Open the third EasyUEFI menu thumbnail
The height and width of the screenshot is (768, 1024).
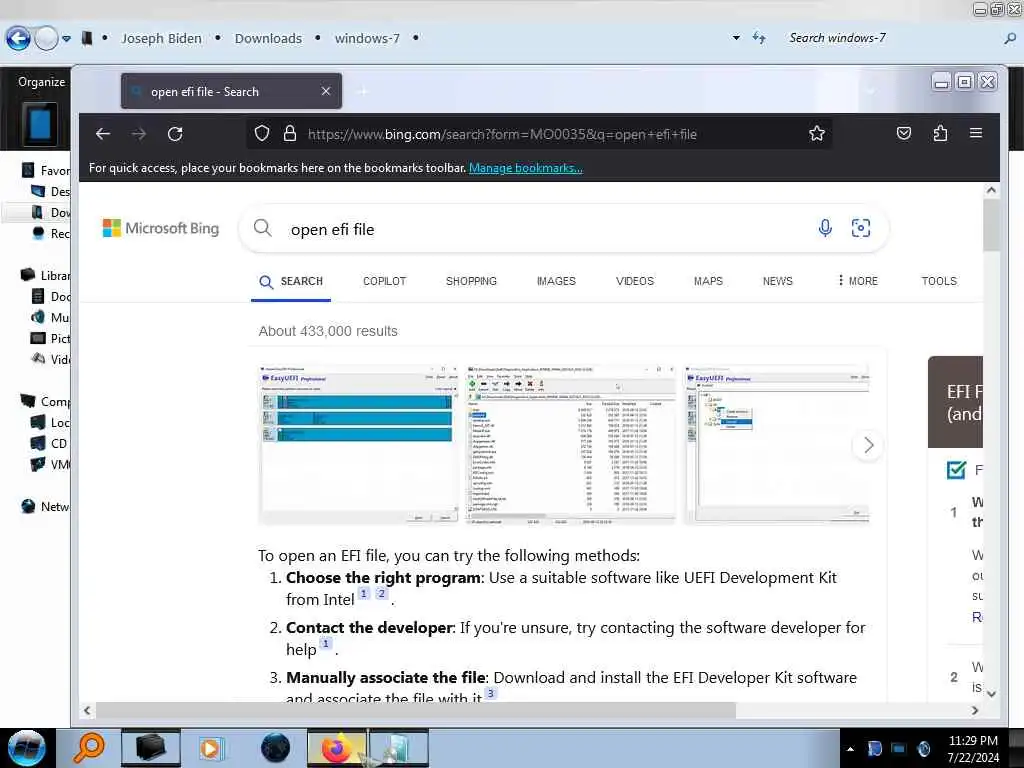776,445
